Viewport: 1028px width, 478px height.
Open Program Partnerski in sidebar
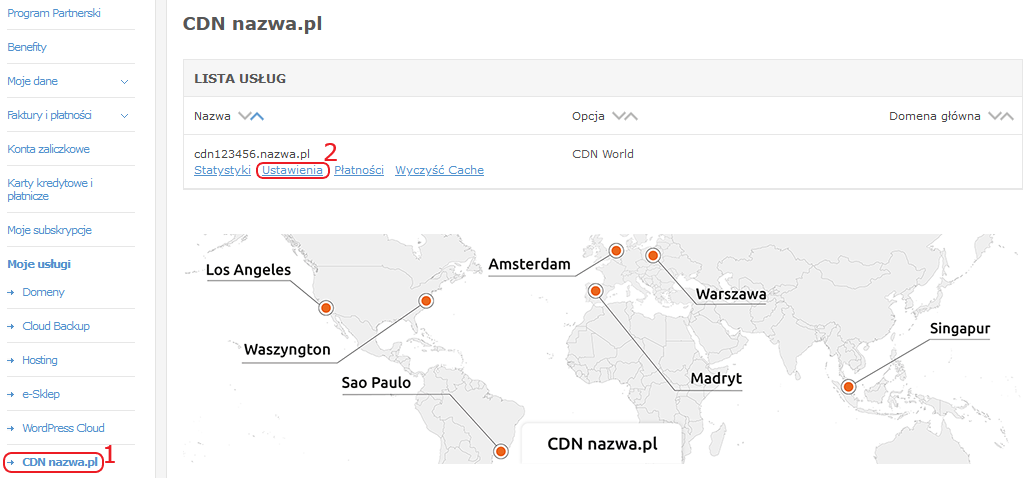point(54,12)
